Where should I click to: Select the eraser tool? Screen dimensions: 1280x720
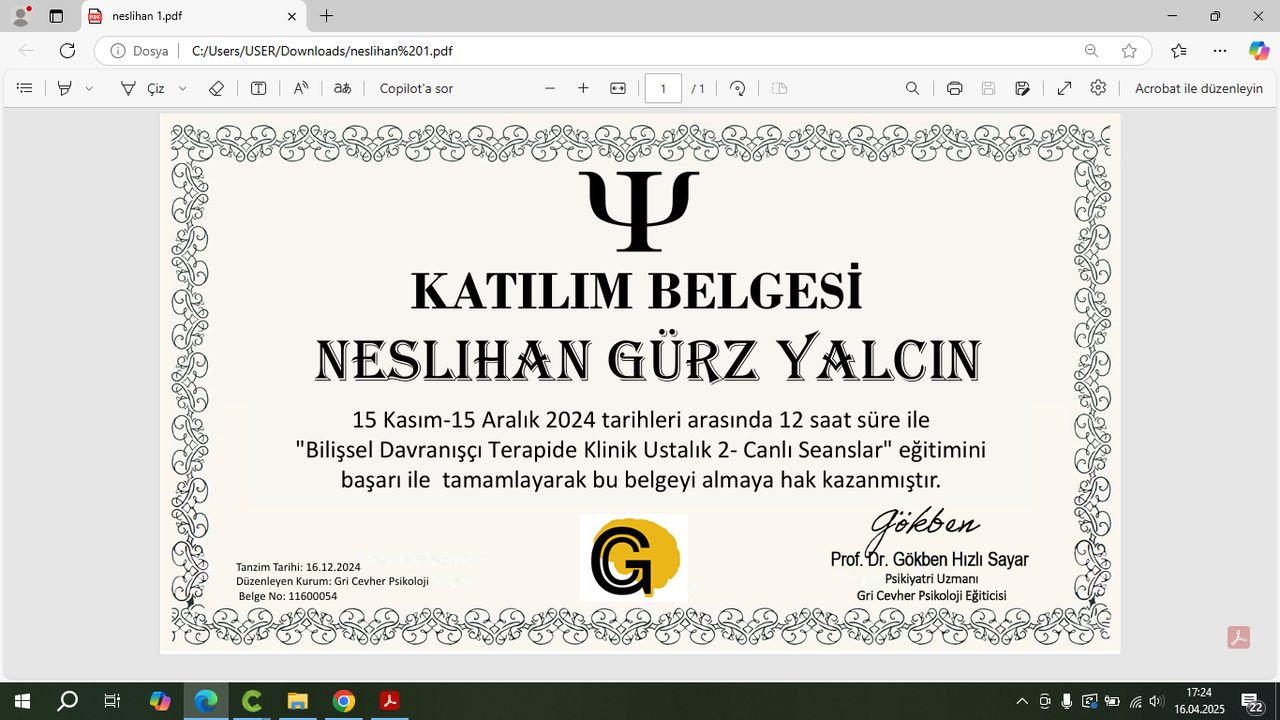[x=216, y=88]
